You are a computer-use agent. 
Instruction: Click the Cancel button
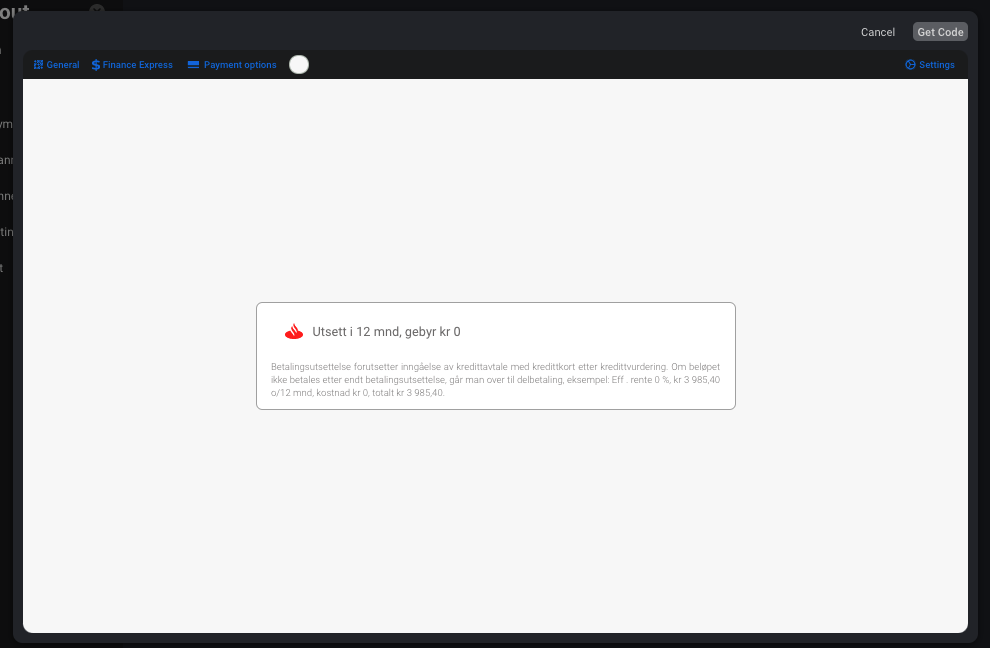pos(878,32)
